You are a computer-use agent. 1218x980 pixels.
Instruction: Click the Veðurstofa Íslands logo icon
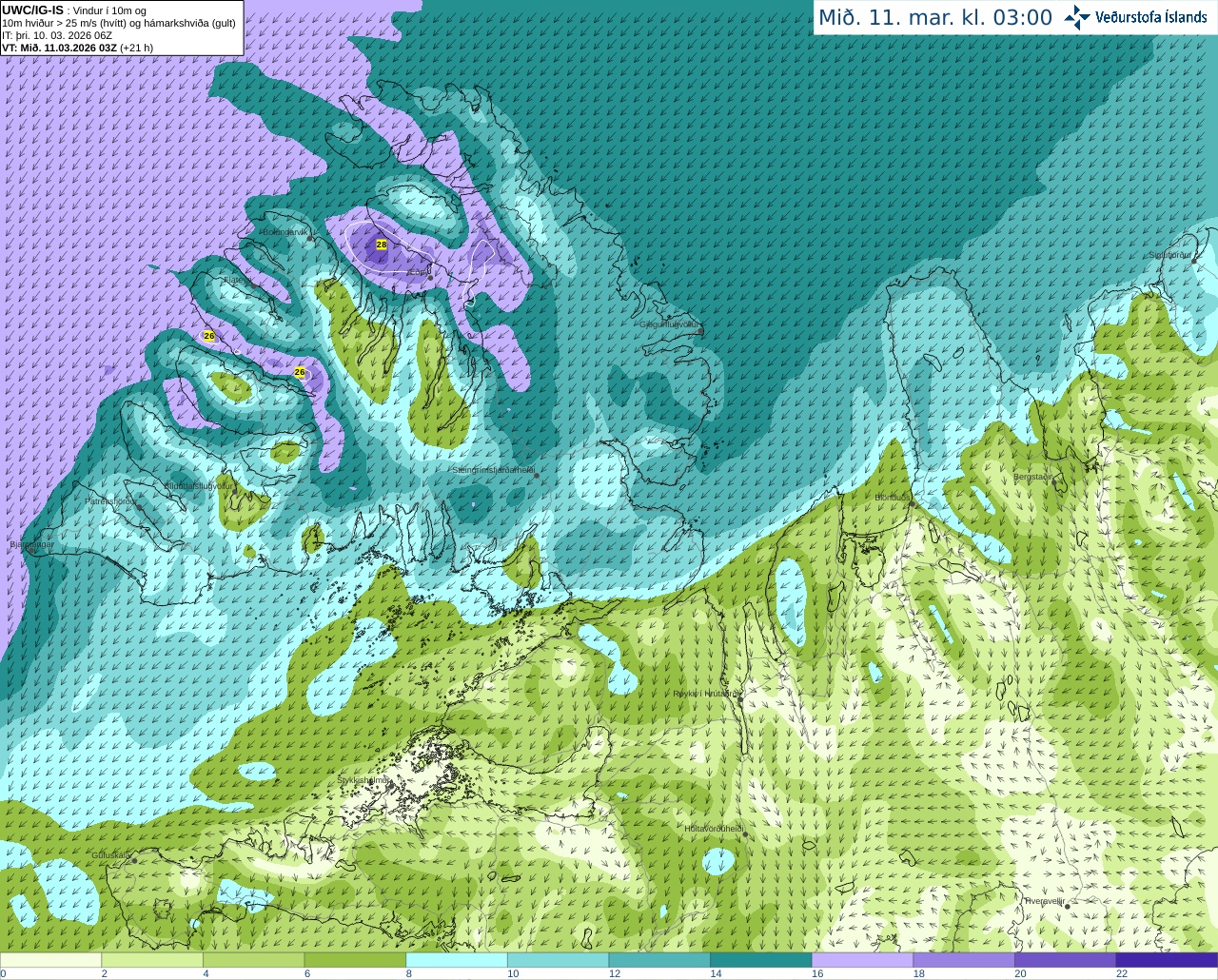[x=1077, y=17]
